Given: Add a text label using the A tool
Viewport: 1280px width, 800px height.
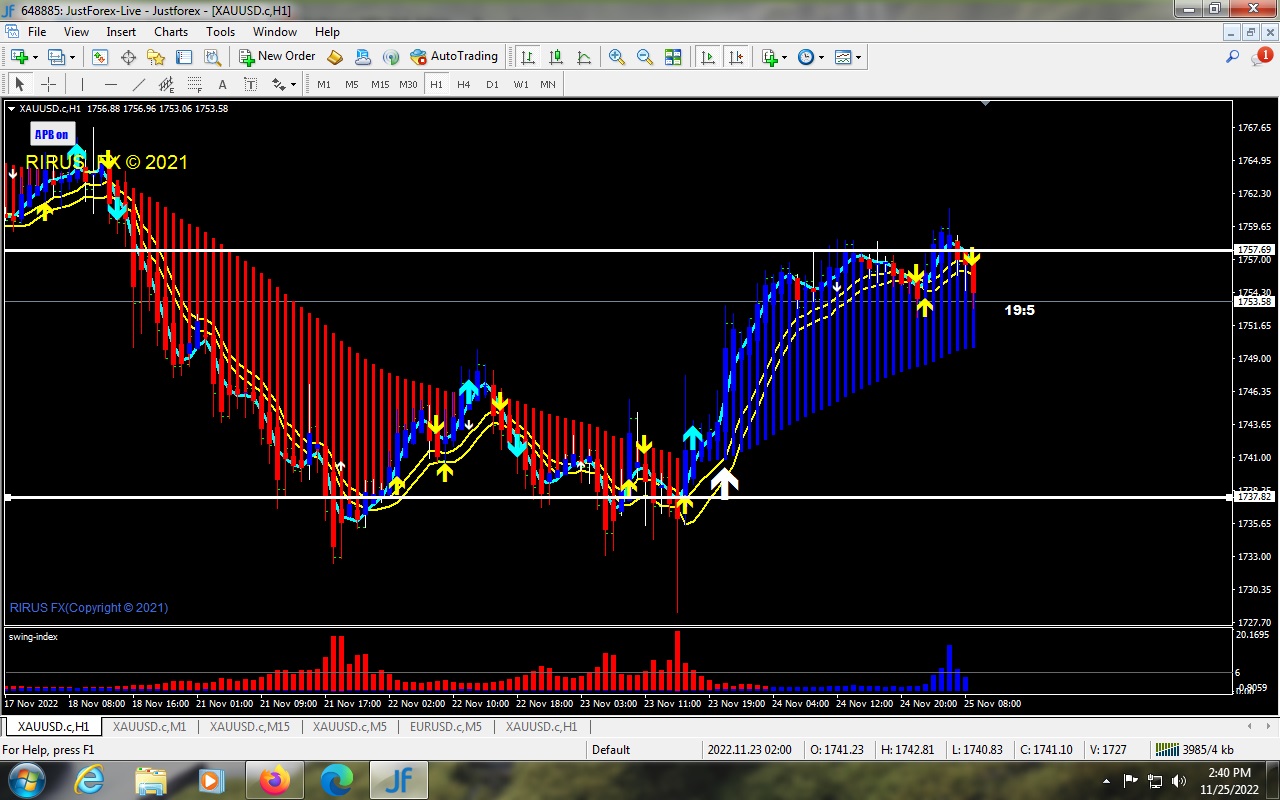Looking at the screenshot, I should click(222, 84).
